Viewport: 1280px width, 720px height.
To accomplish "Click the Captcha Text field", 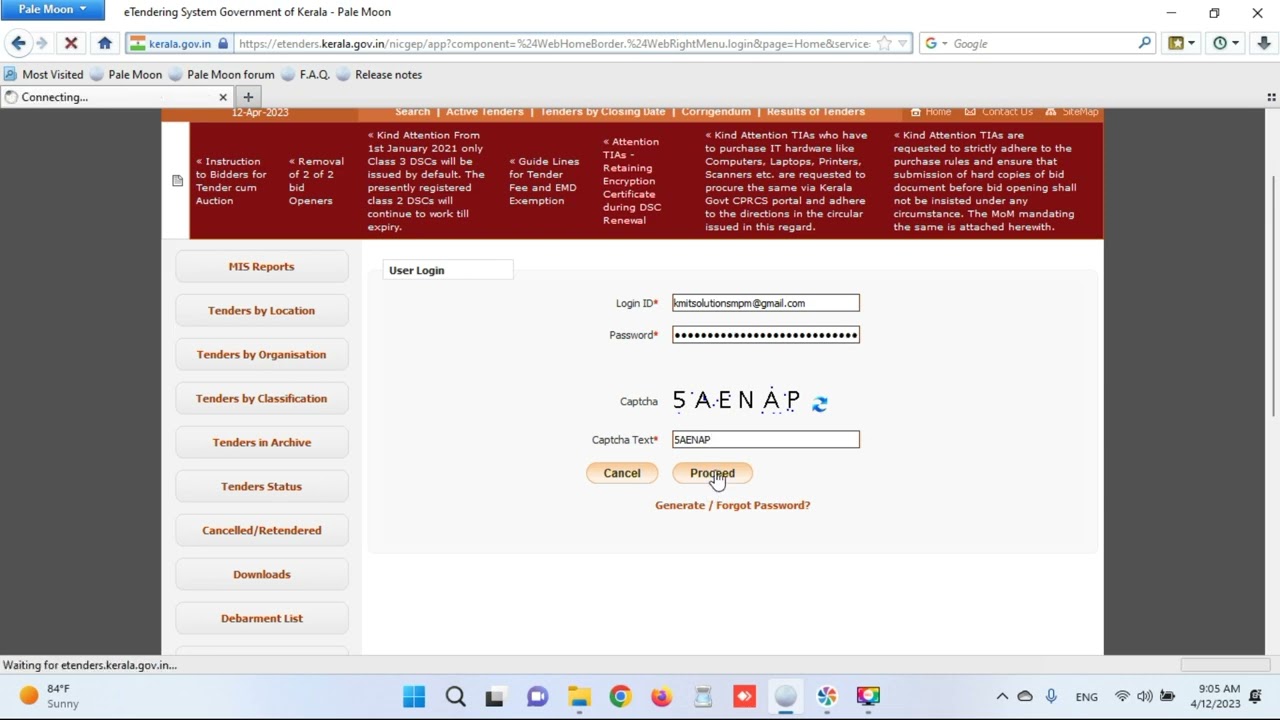I will (765, 439).
